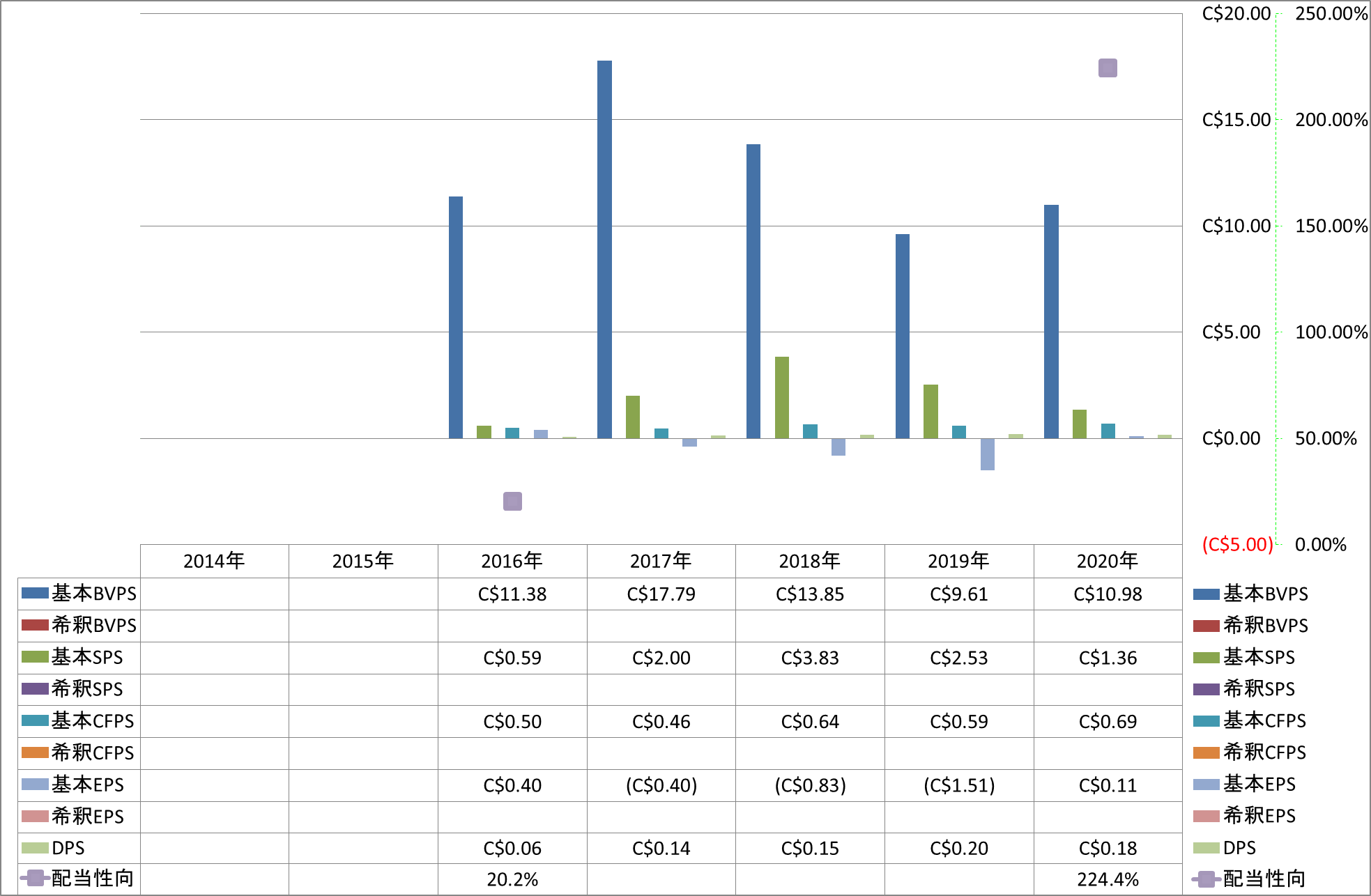Click the 20.2% payout ratio cell
The image size is (1371, 896).
click(512, 879)
